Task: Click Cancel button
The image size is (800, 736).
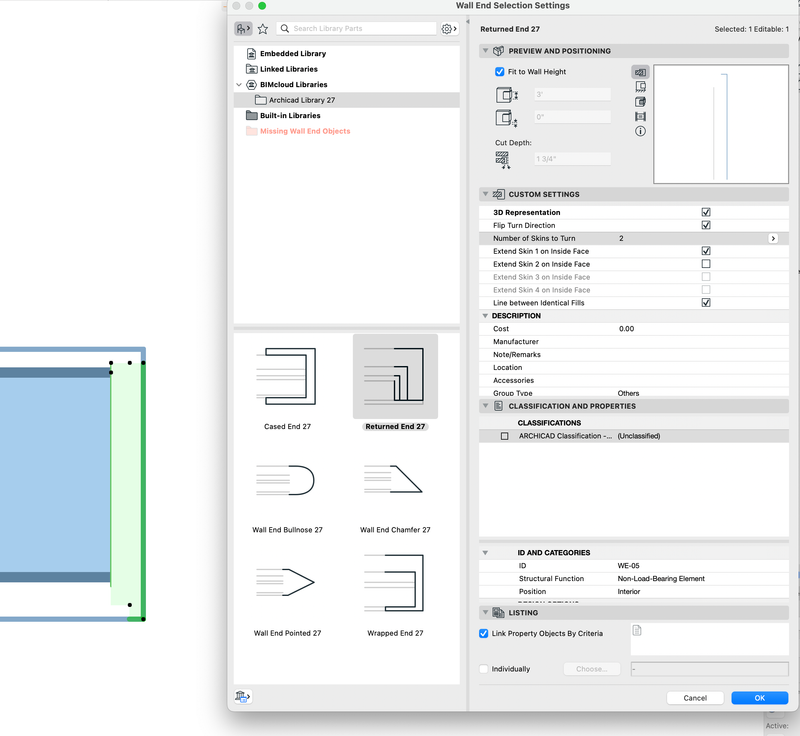Action: pos(695,698)
